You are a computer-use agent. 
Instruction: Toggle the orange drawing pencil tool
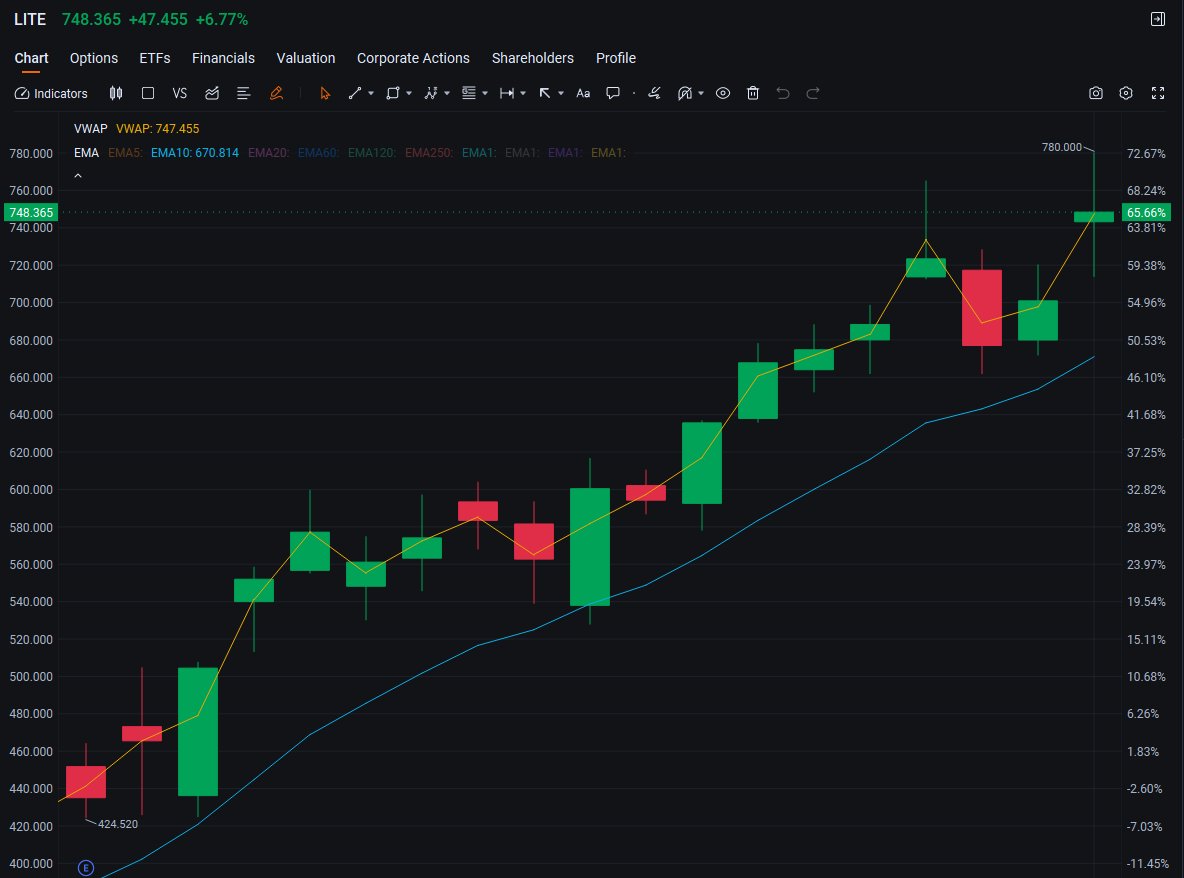click(276, 94)
